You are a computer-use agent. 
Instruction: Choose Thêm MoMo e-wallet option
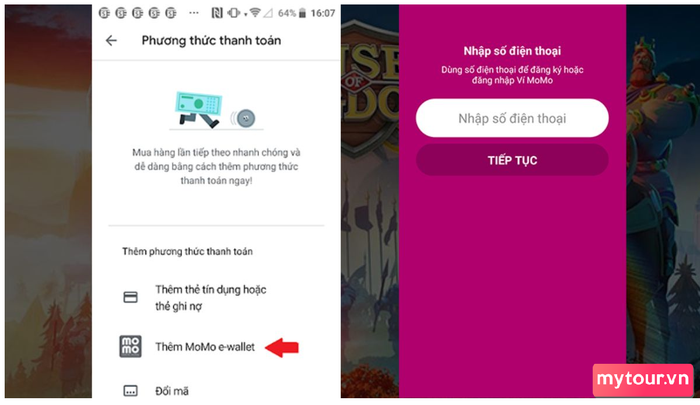(x=205, y=347)
